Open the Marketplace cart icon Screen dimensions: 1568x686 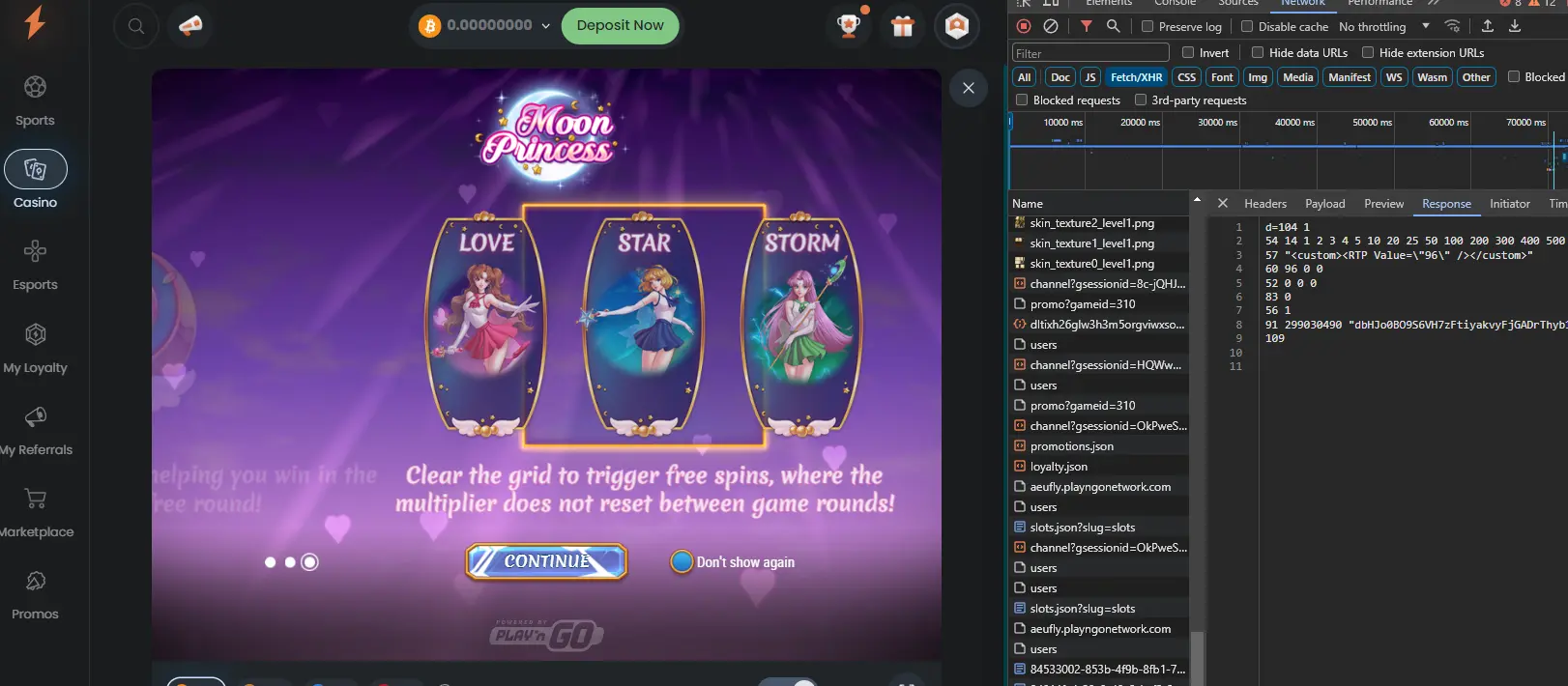pos(35,499)
